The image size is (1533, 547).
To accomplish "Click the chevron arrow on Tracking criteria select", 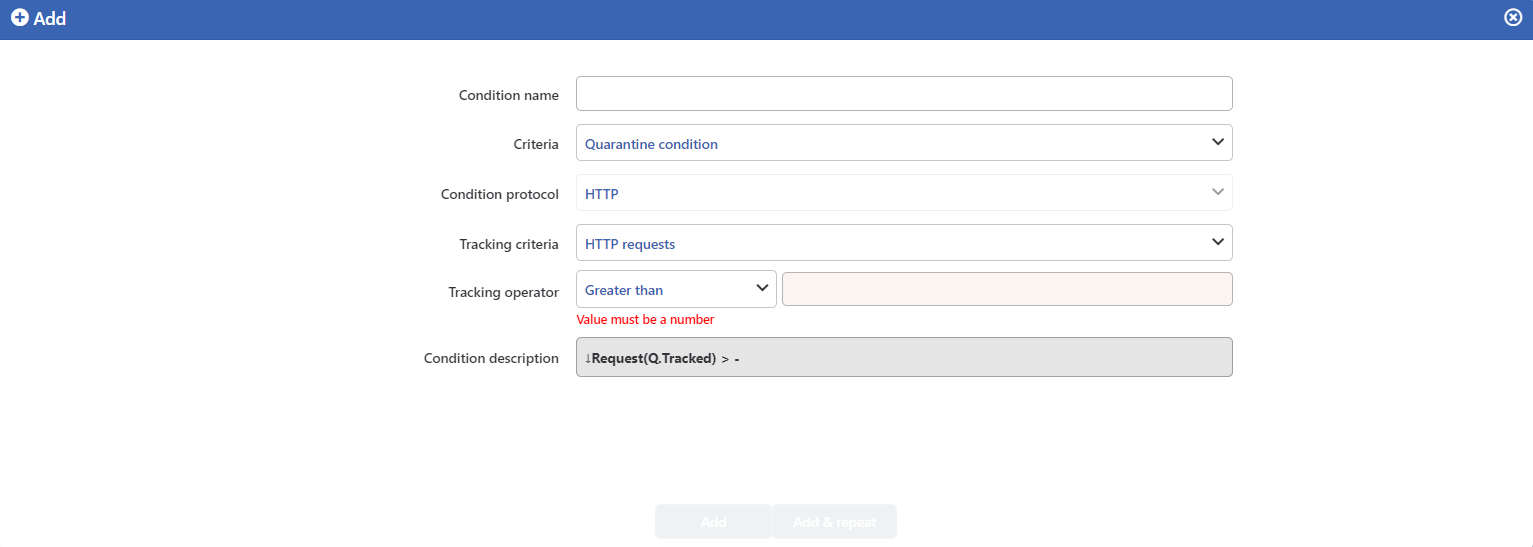I will [1217, 242].
